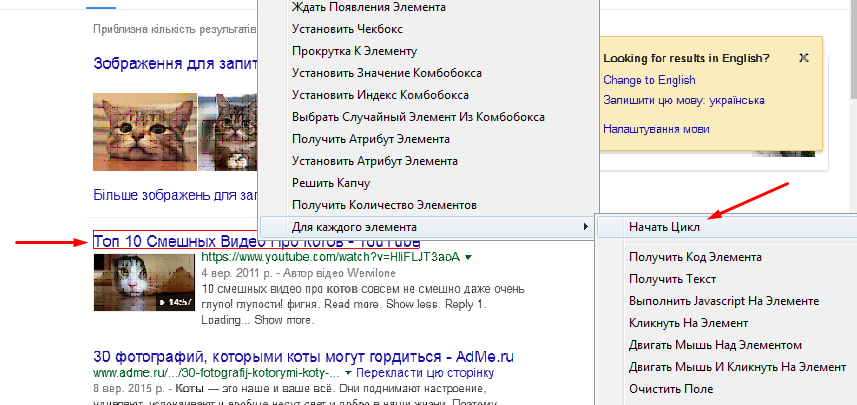
Task: Close the English results suggestion box
Action: pyautogui.click(x=804, y=58)
